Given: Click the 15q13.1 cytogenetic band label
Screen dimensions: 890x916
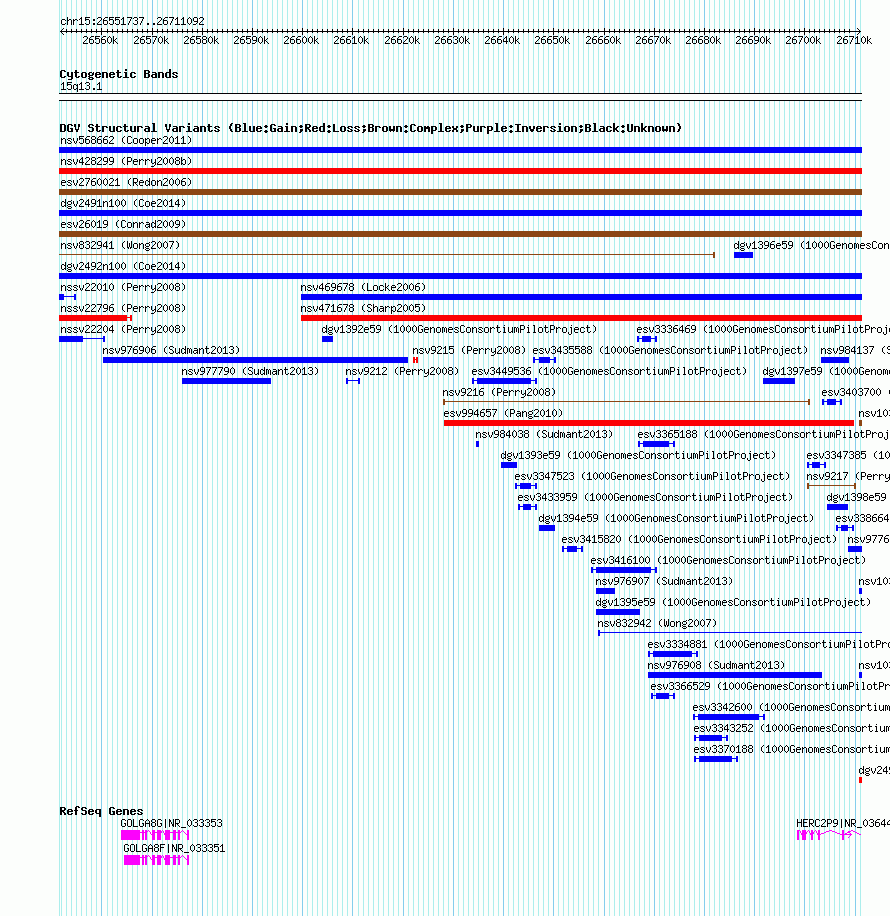Looking at the screenshot, I should pos(81,87).
